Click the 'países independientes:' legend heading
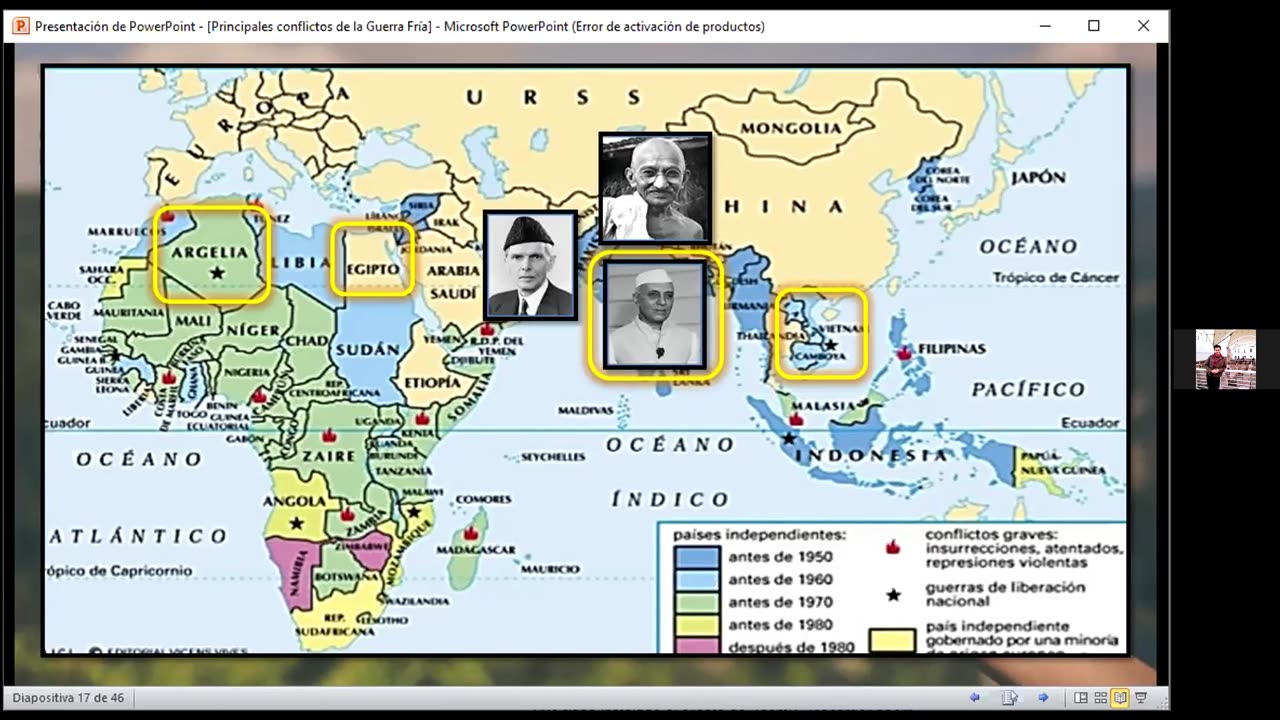This screenshot has height=720, width=1280. pyautogui.click(x=759, y=535)
